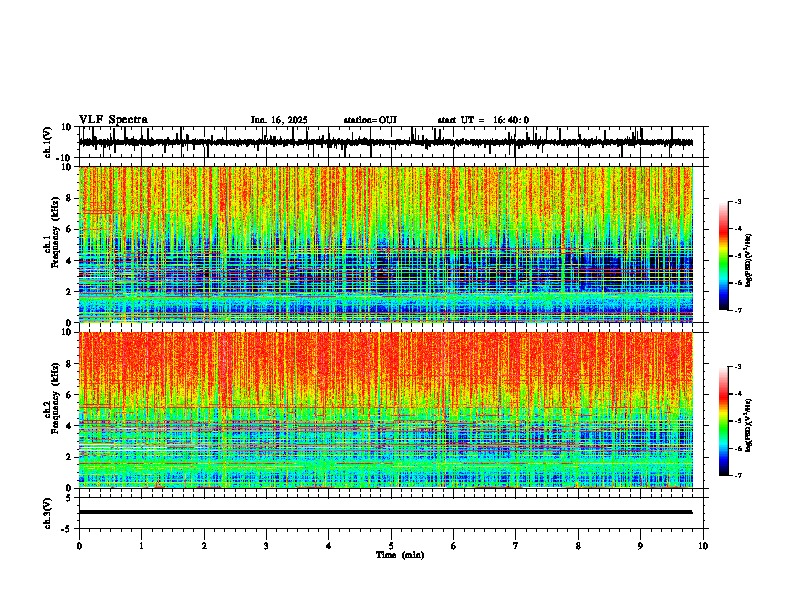Click the "6" kHz tick on ch.2 spectrogram
This screenshot has width=792, height=612.
(x=69, y=394)
